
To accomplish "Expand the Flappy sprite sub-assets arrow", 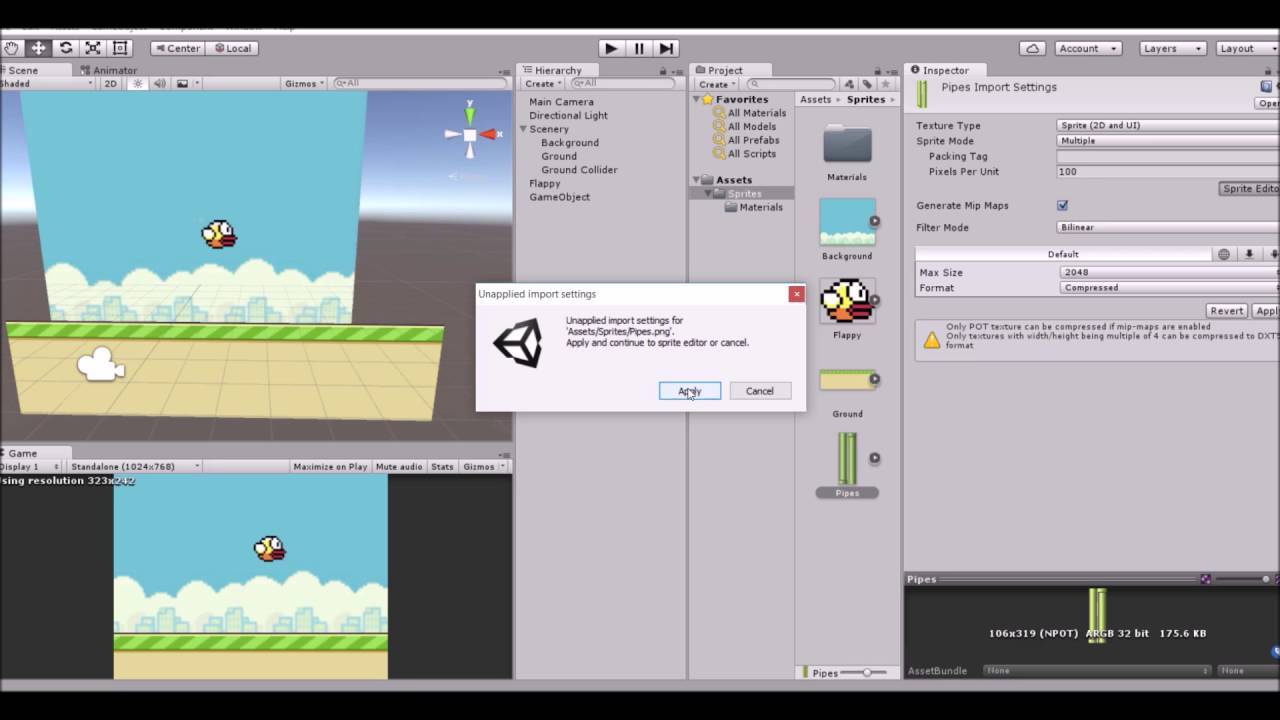I will (x=875, y=300).
